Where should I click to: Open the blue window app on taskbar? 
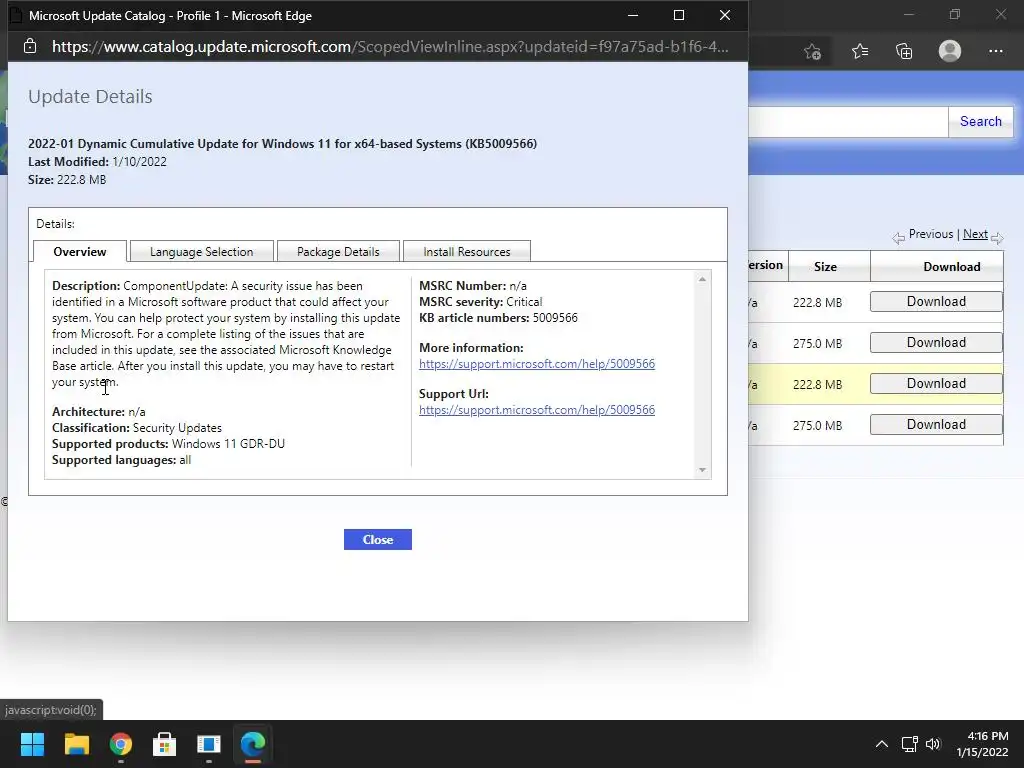click(x=209, y=744)
